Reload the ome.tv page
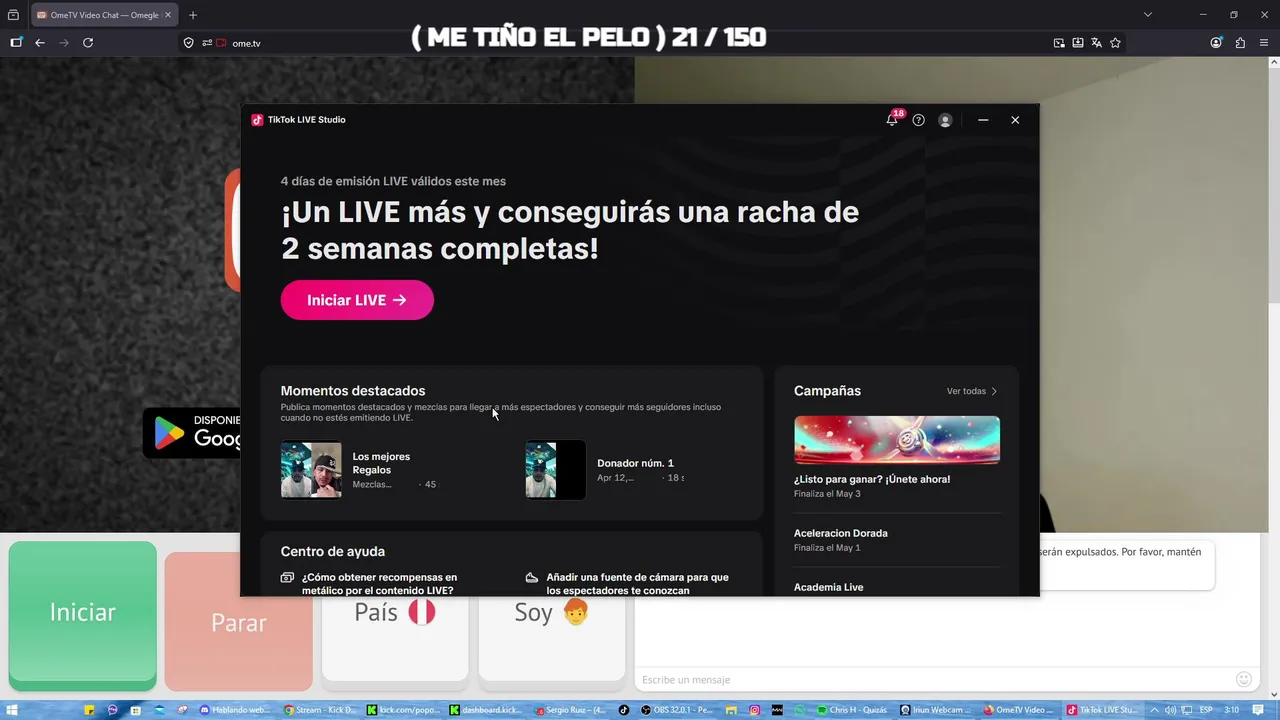 pos(88,43)
